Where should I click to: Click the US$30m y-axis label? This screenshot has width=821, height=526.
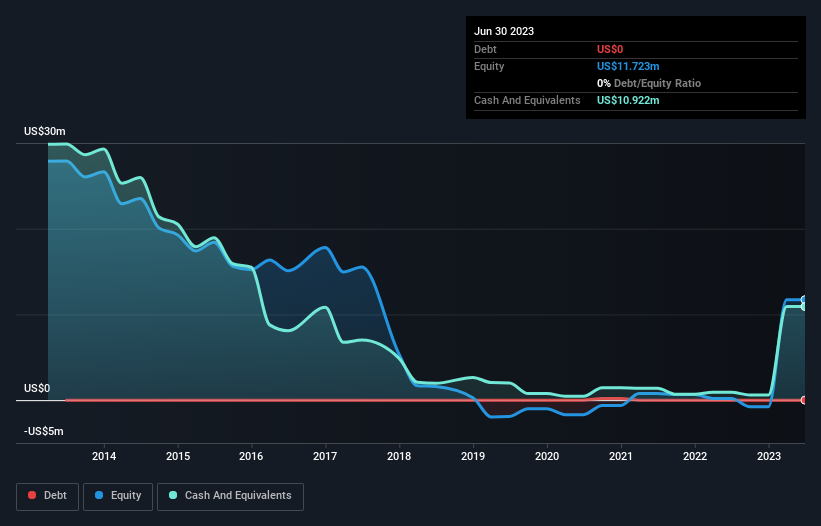[45, 131]
